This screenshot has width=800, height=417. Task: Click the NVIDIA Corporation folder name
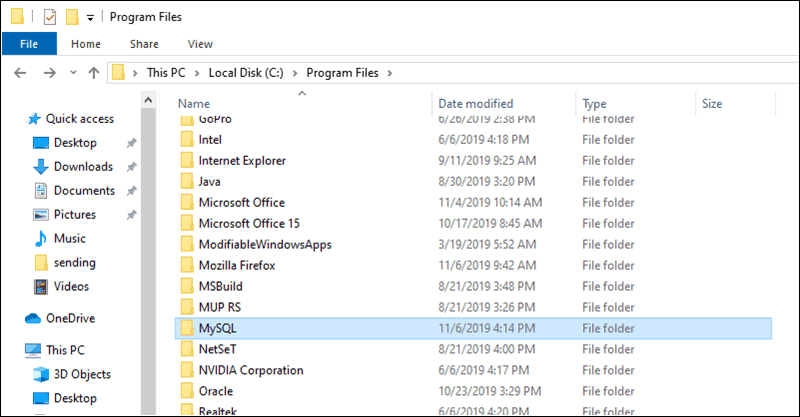click(251, 370)
